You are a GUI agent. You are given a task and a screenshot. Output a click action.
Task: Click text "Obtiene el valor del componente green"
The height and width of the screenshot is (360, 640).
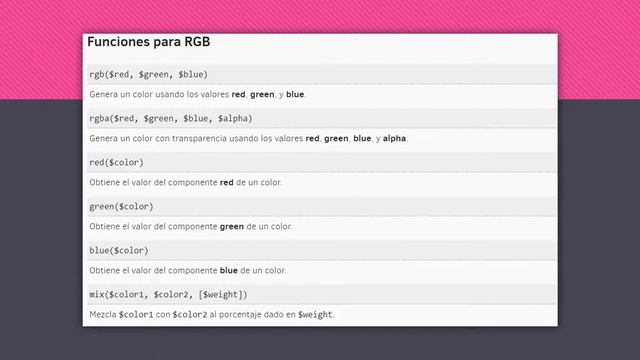click(167, 227)
